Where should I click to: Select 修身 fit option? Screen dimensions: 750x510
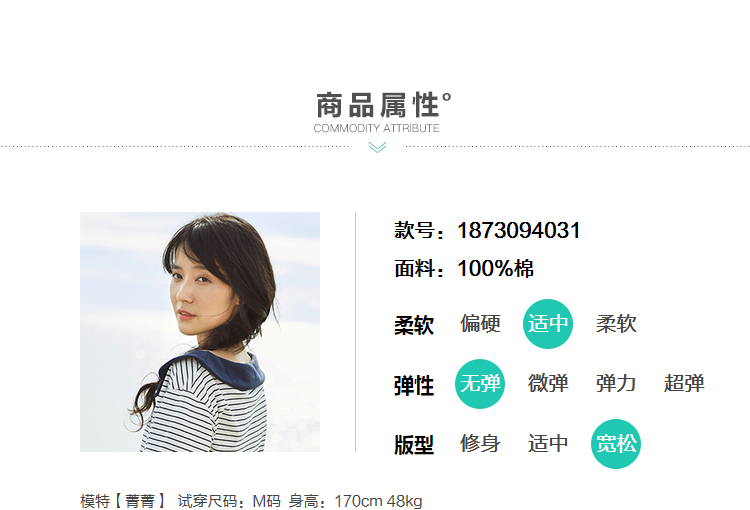[x=480, y=443]
